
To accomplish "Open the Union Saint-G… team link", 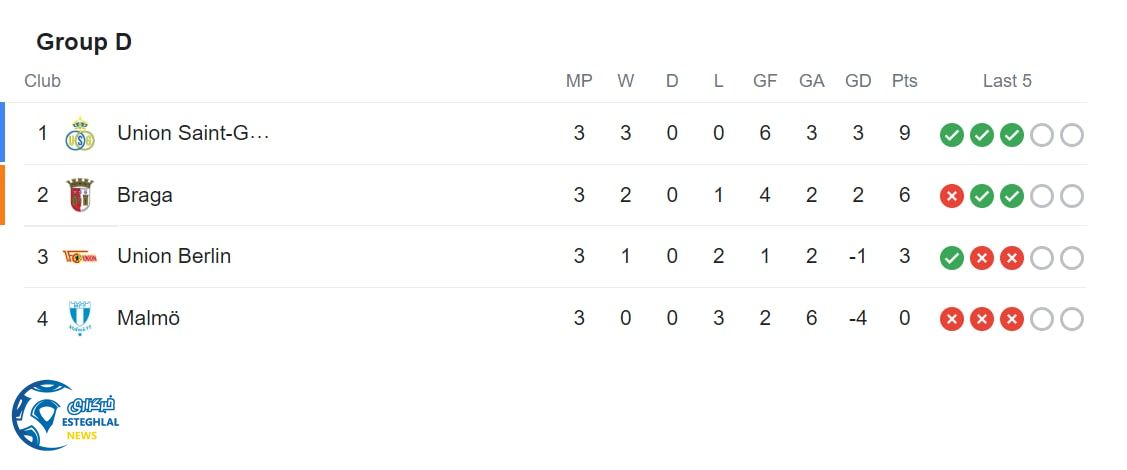I will (193, 133).
